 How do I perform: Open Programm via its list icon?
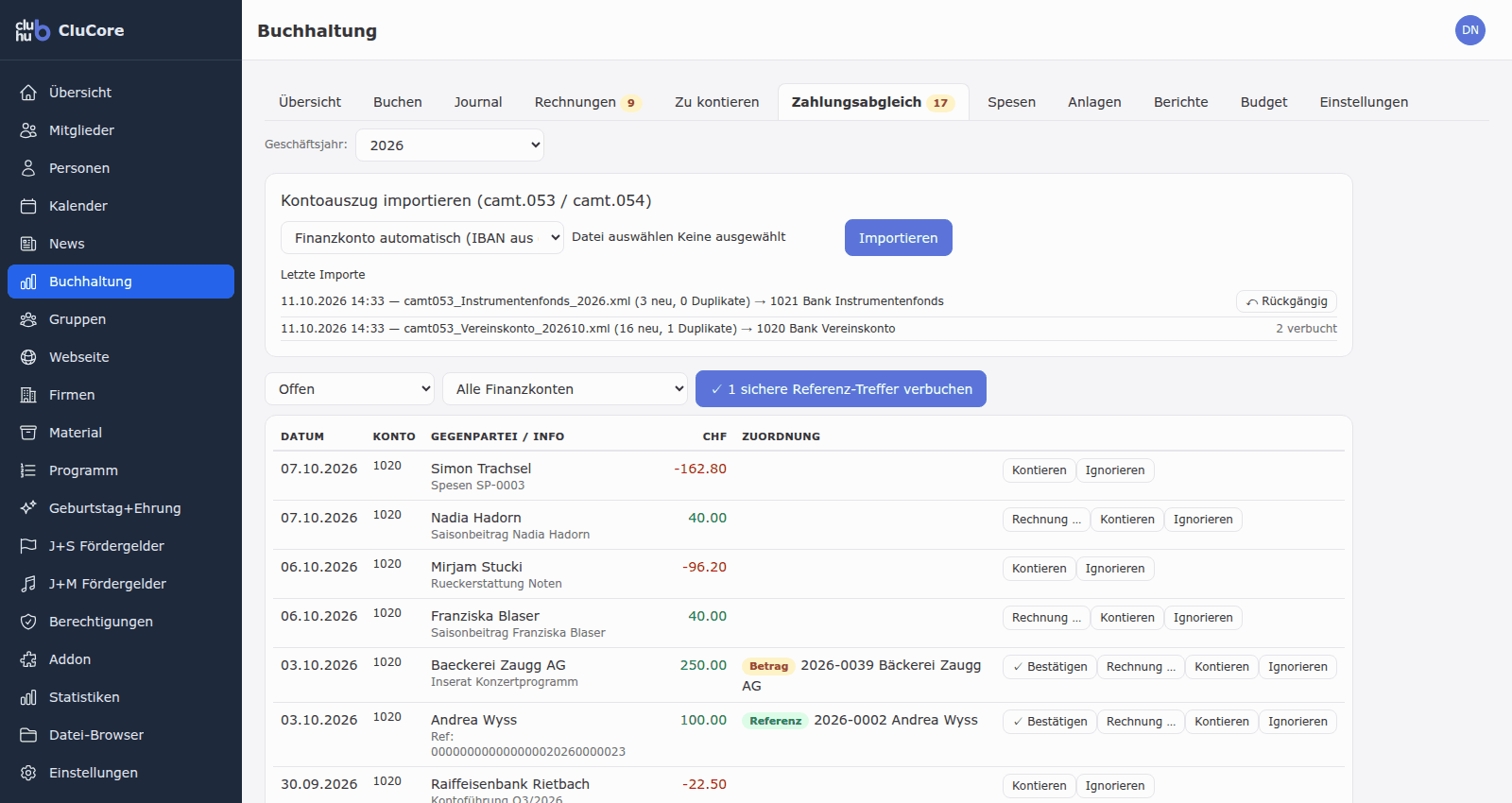coord(28,470)
